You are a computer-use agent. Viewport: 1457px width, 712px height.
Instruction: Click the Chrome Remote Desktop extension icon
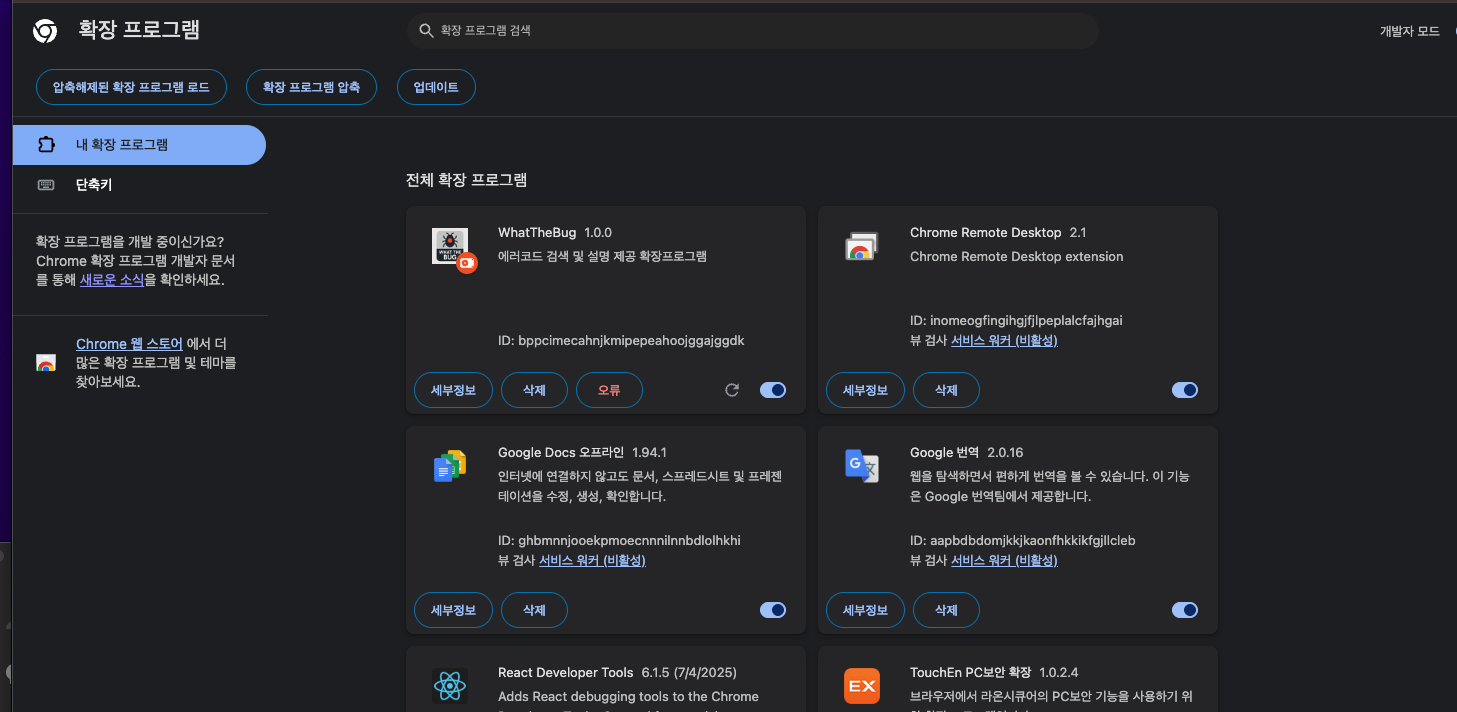tap(861, 247)
